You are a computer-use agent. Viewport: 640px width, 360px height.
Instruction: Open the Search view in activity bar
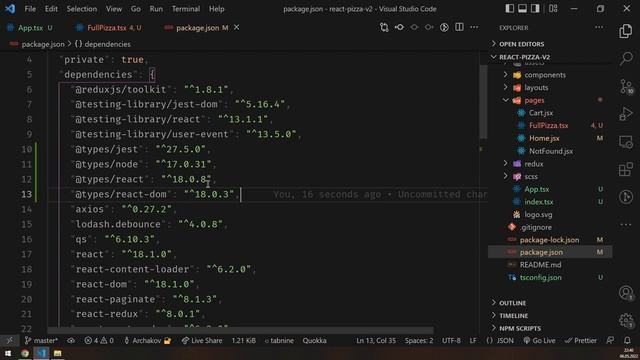pyautogui.click(x=626, y=58)
